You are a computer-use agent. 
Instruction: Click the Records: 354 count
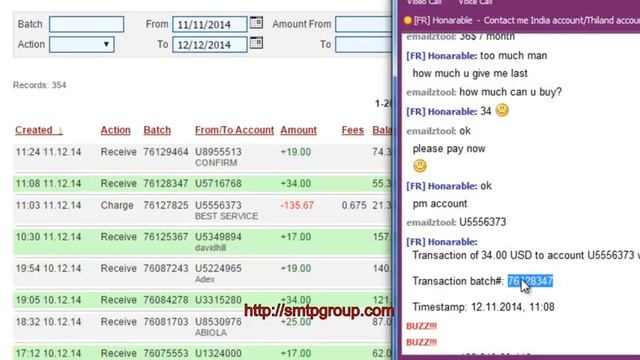[40, 85]
